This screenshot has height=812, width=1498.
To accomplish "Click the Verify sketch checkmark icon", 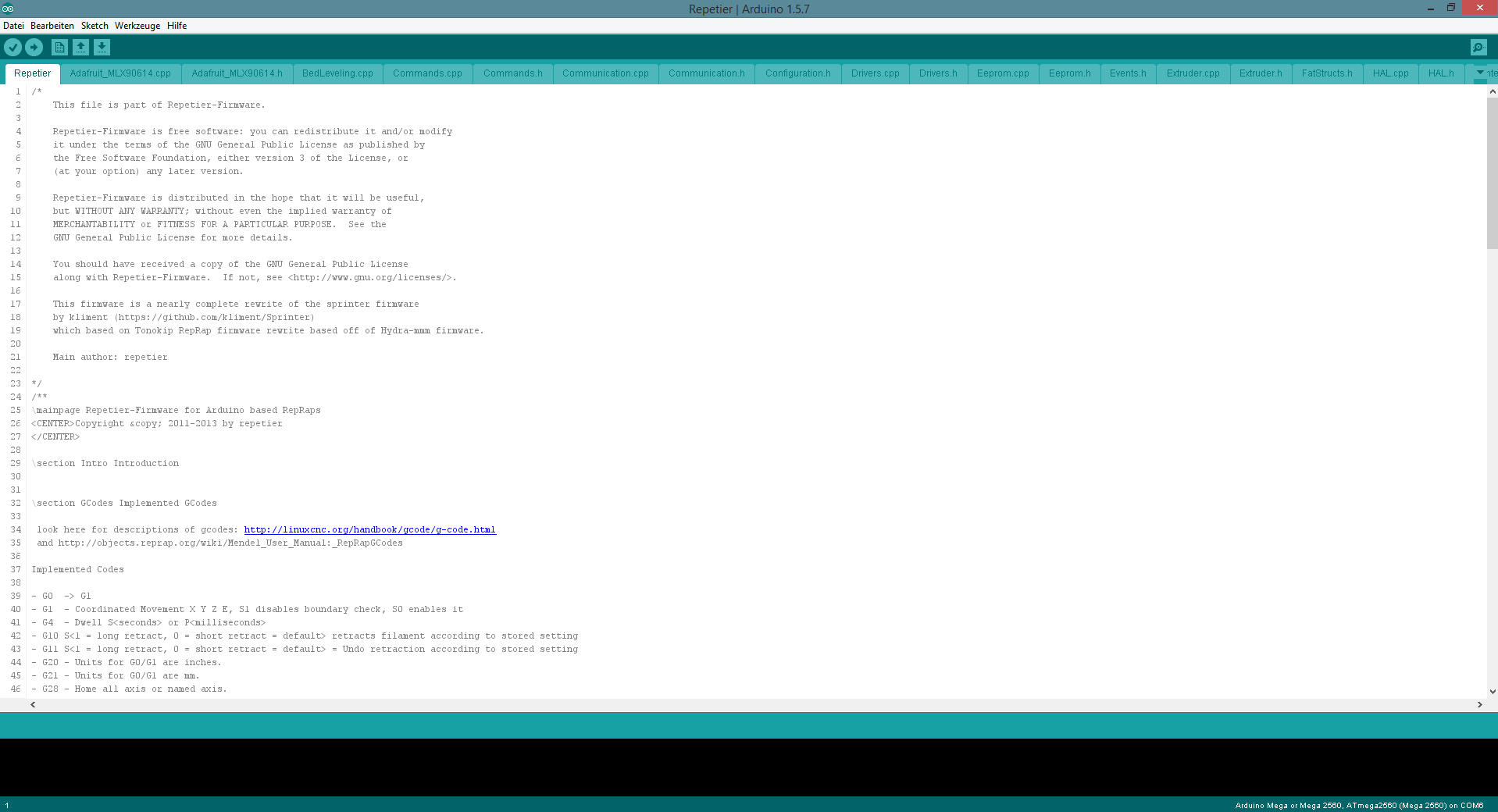I will tap(12, 48).
